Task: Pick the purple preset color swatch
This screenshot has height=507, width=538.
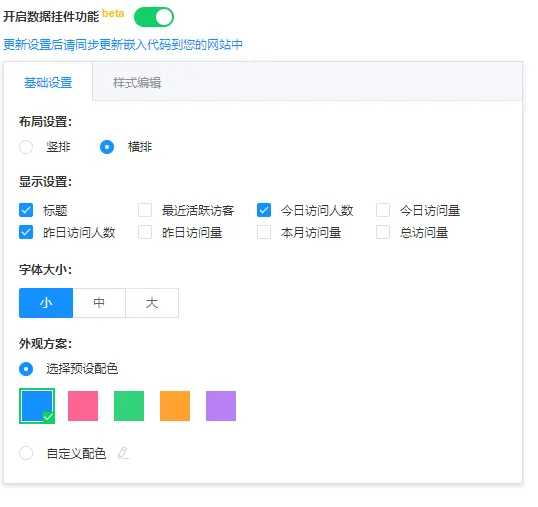Action: (x=221, y=406)
